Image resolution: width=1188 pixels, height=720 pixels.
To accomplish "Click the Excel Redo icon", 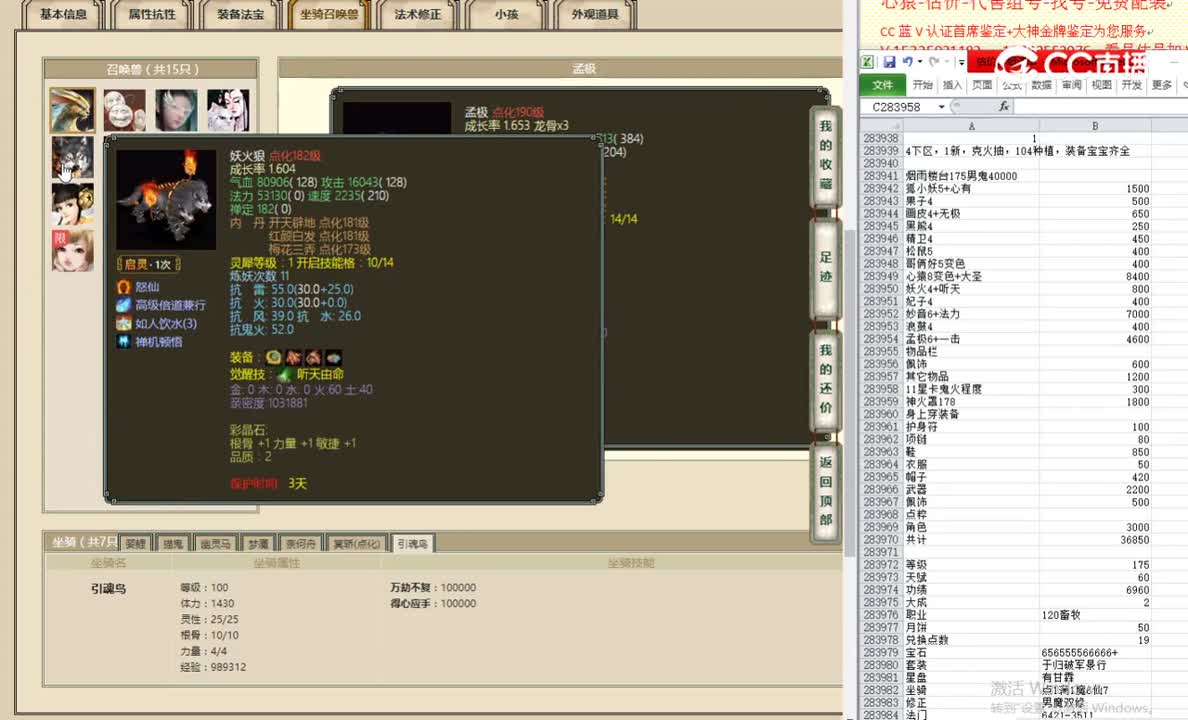I will tap(935, 62).
